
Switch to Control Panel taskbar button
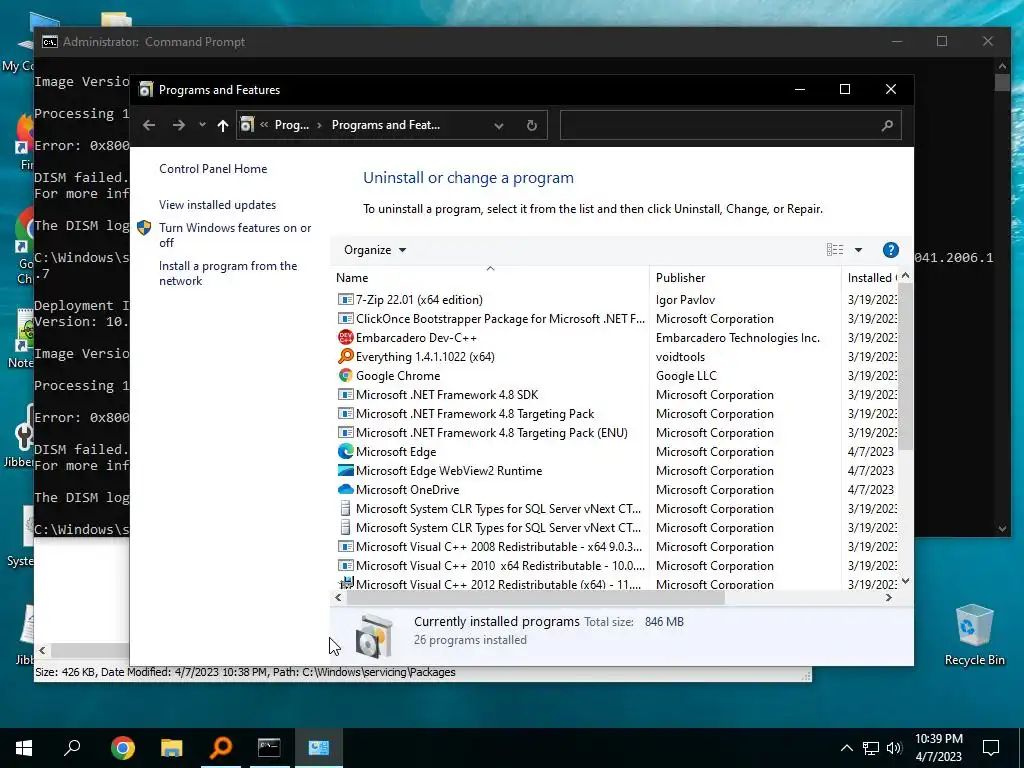pyautogui.click(x=319, y=748)
